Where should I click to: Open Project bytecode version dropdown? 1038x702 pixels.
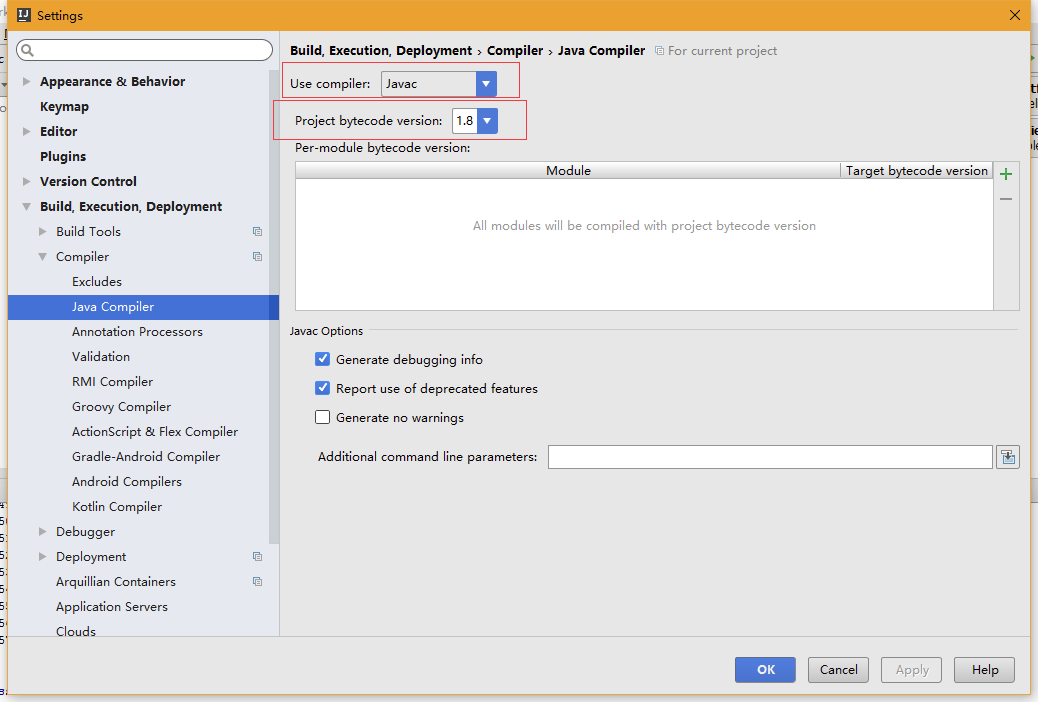point(487,121)
